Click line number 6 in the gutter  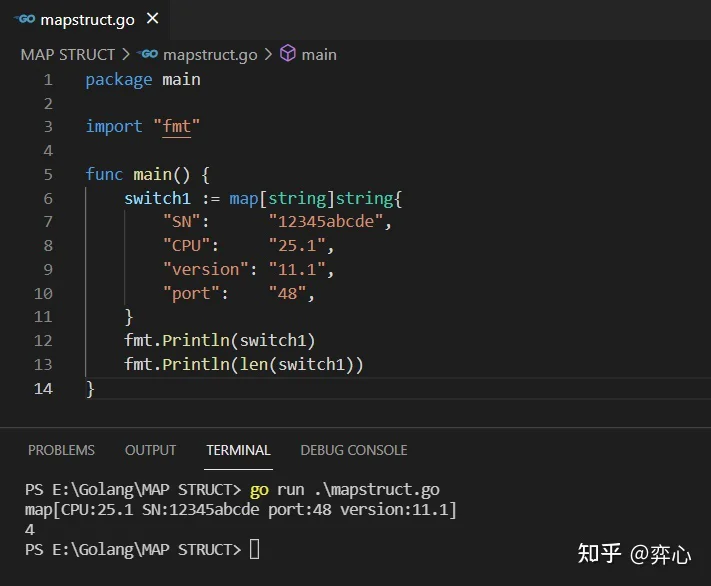click(x=48, y=198)
